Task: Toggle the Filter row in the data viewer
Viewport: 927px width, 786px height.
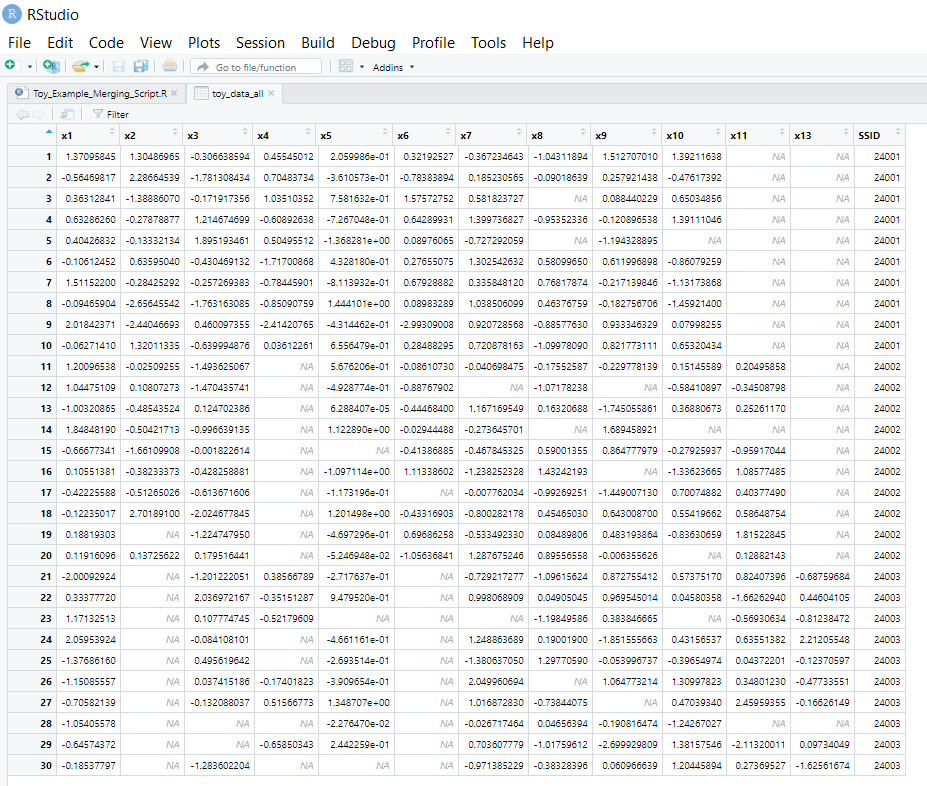Action: tap(112, 113)
